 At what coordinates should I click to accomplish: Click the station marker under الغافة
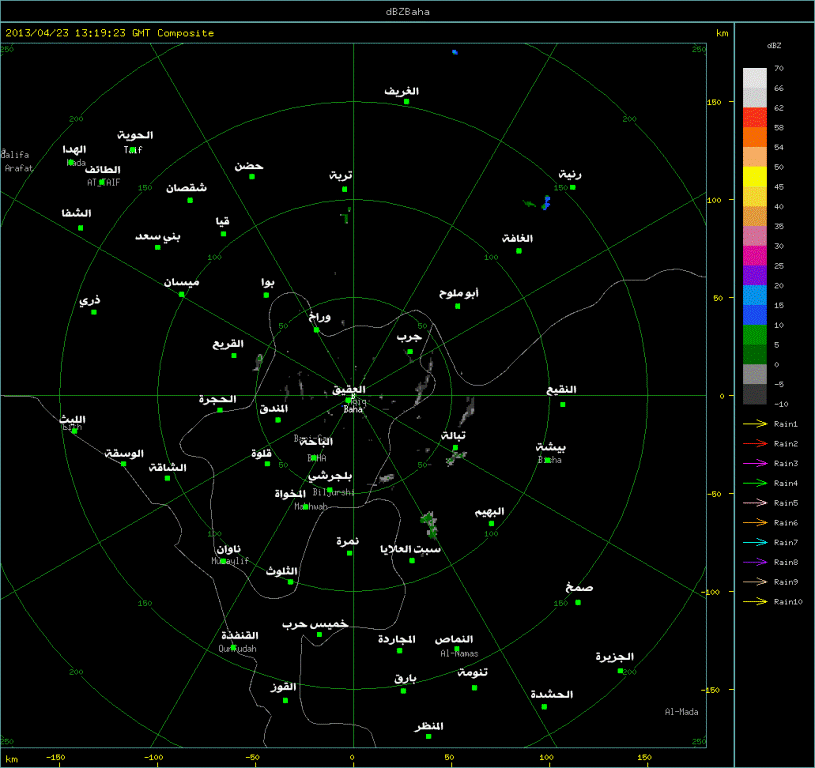(519, 251)
